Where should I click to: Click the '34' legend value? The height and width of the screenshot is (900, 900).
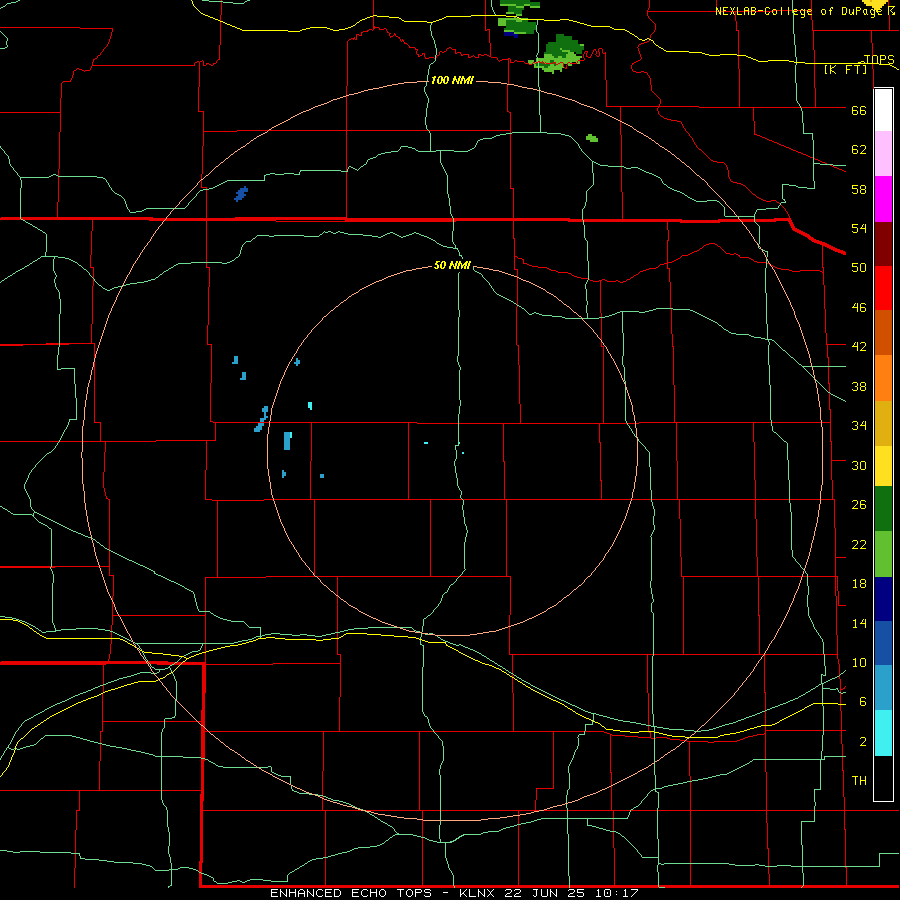pyautogui.click(x=859, y=426)
